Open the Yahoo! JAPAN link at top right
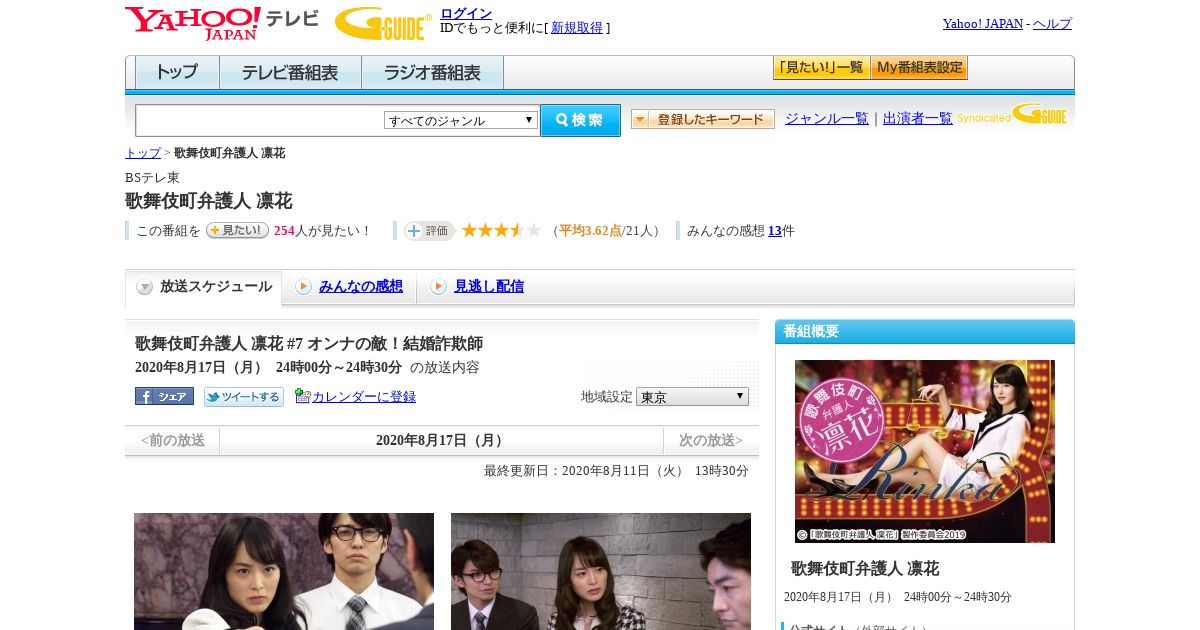 (983, 24)
